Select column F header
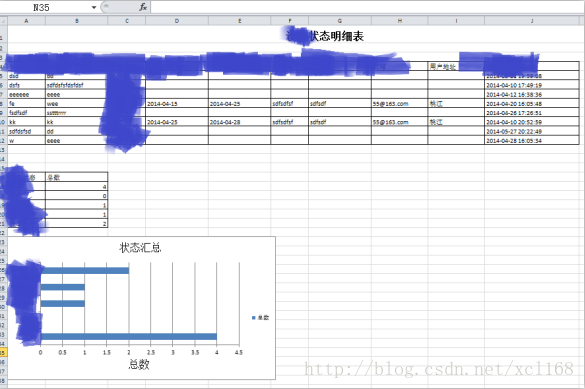Viewport: 585px width, 389px height. tap(290, 21)
